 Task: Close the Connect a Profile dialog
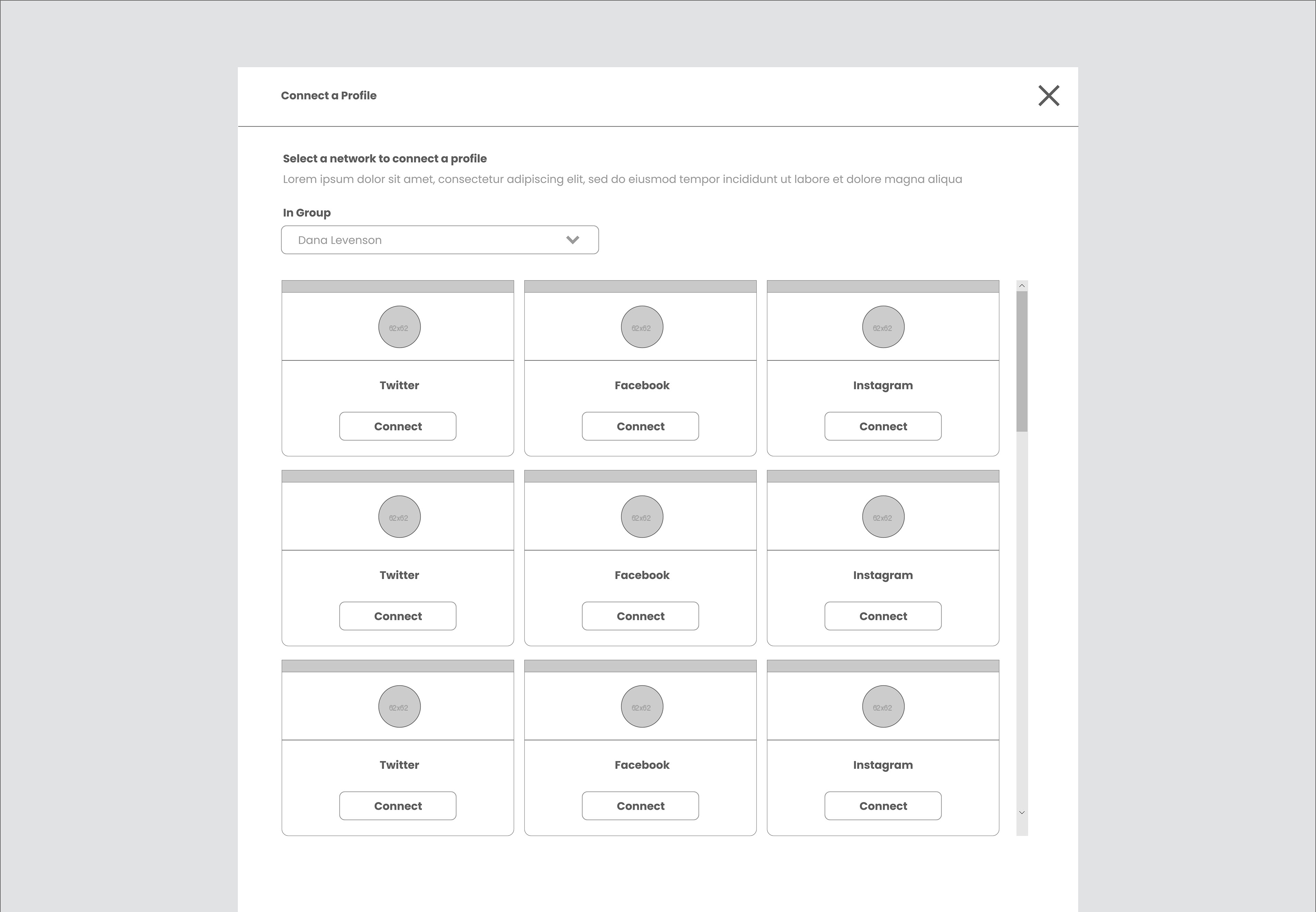(1048, 96)
